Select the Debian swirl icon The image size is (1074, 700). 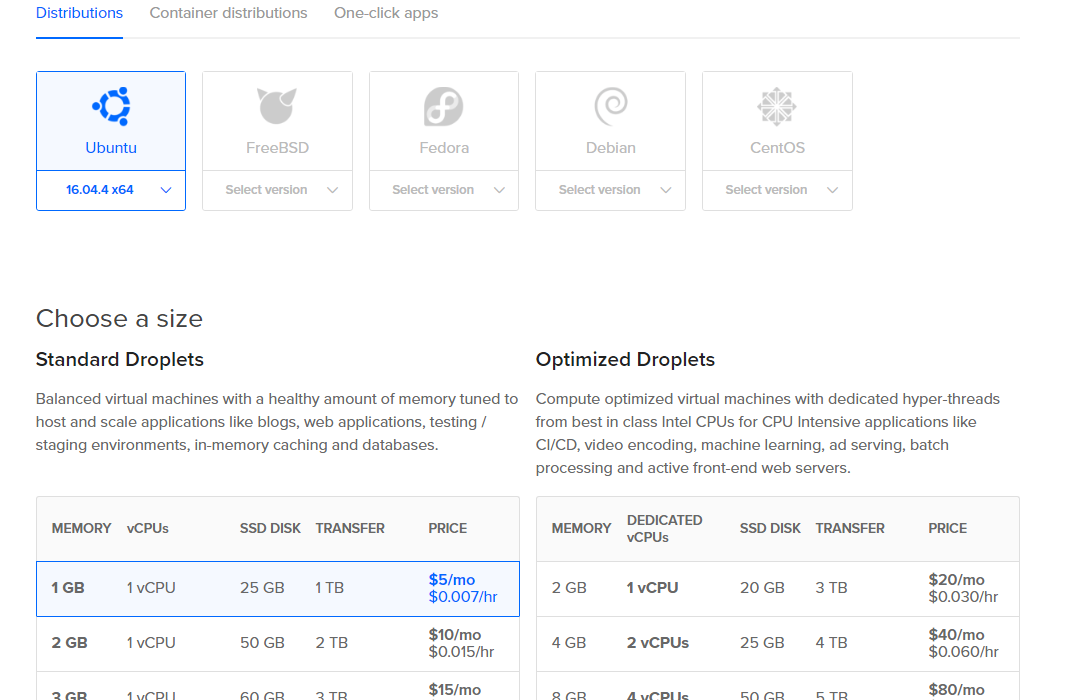click(610, 106)
